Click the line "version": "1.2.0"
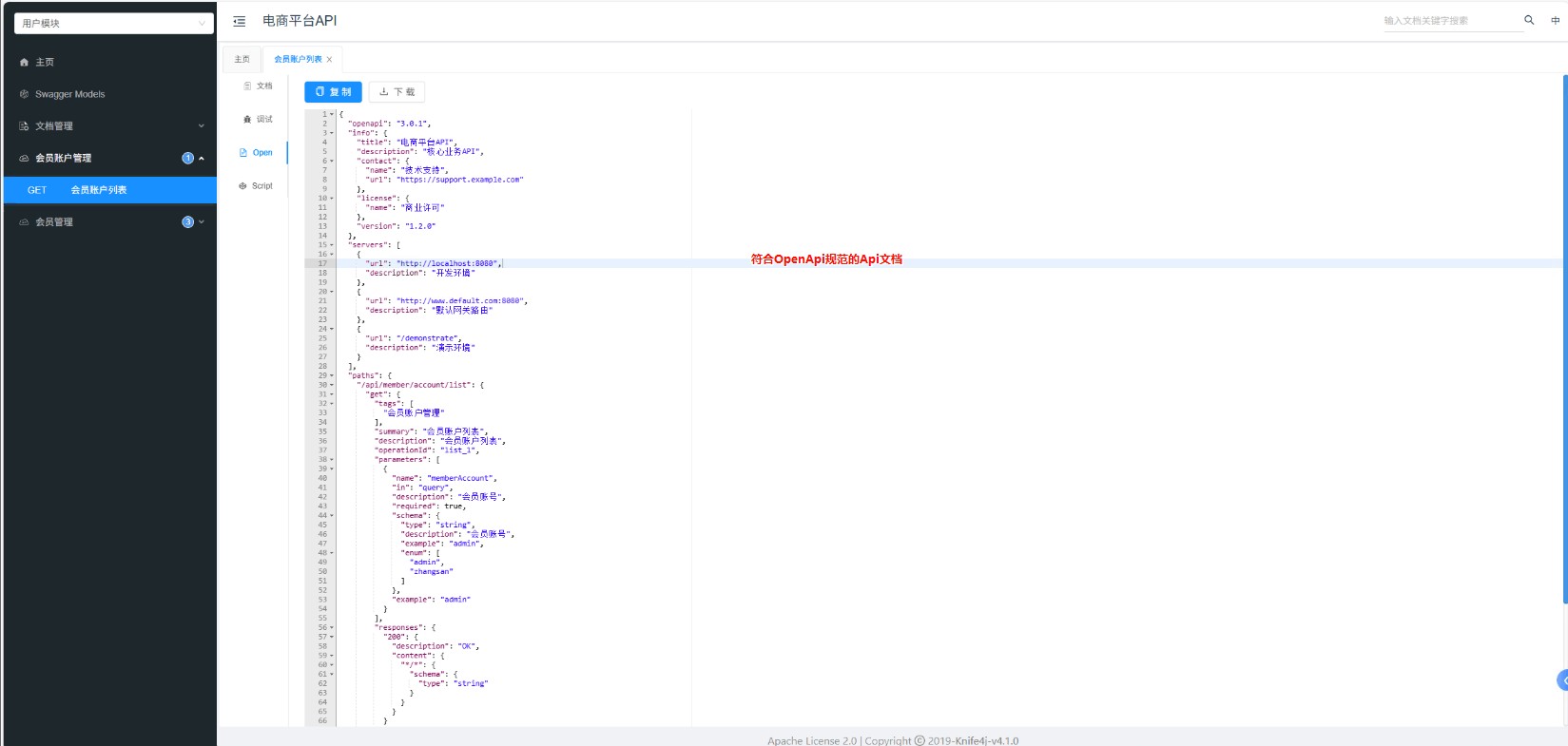The width and height of the screenshot is (1568, 746). [x=397, y=226]
